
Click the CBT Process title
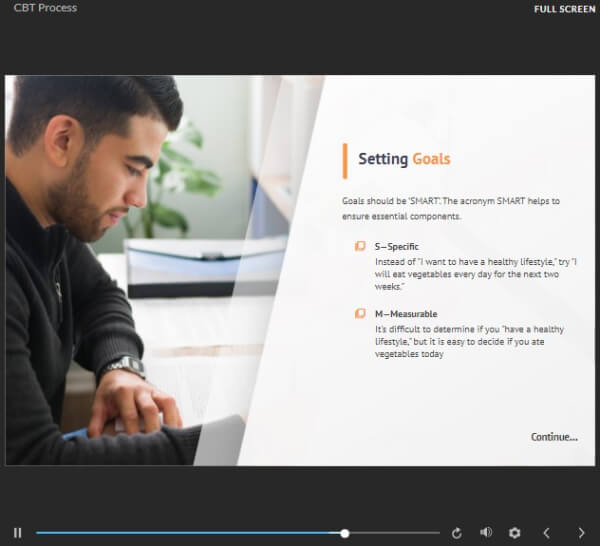(x=45, y=8)
